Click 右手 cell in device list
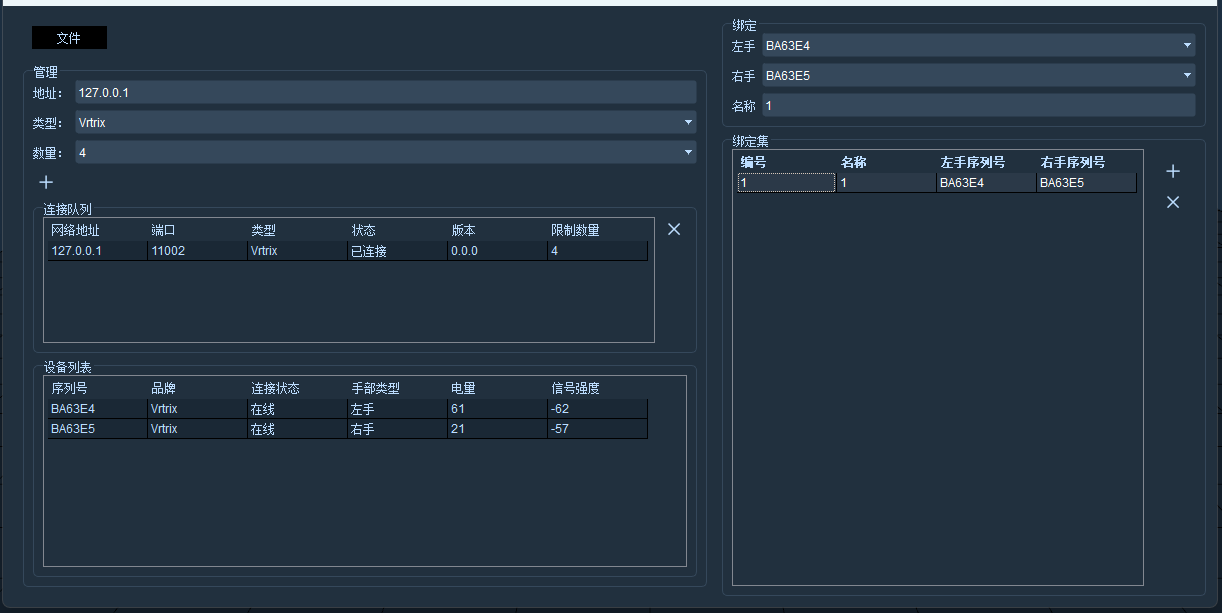 click(x=397, y=429)
